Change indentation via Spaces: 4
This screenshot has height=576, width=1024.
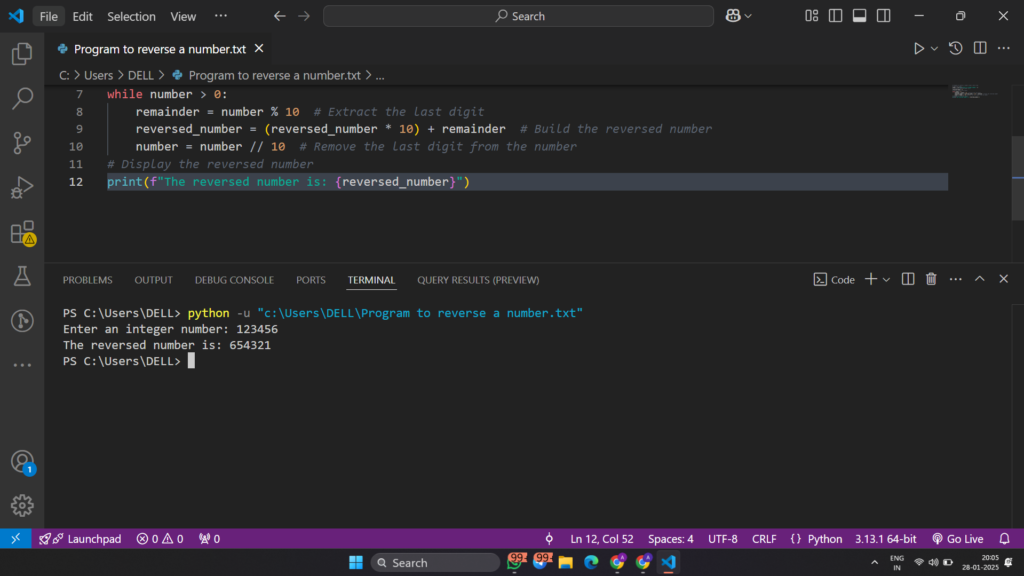(x=671, y=539)
